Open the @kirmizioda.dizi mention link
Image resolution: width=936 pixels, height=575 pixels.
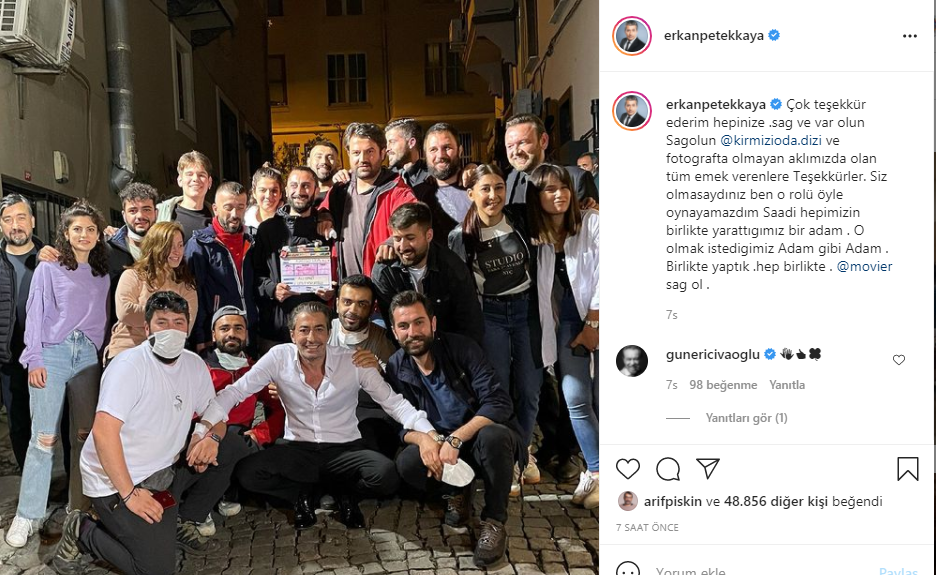coord(771,140)
